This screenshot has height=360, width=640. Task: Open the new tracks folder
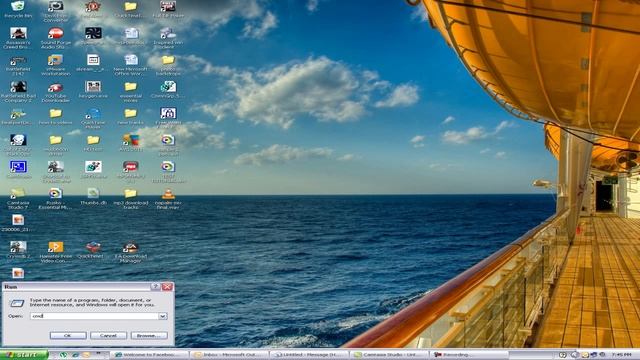click(x=131, y=117)
